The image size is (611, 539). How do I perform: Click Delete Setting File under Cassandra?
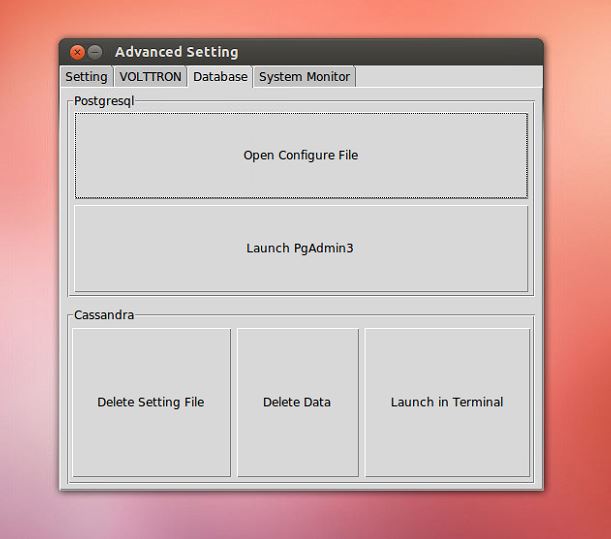(x=151, y=402)
